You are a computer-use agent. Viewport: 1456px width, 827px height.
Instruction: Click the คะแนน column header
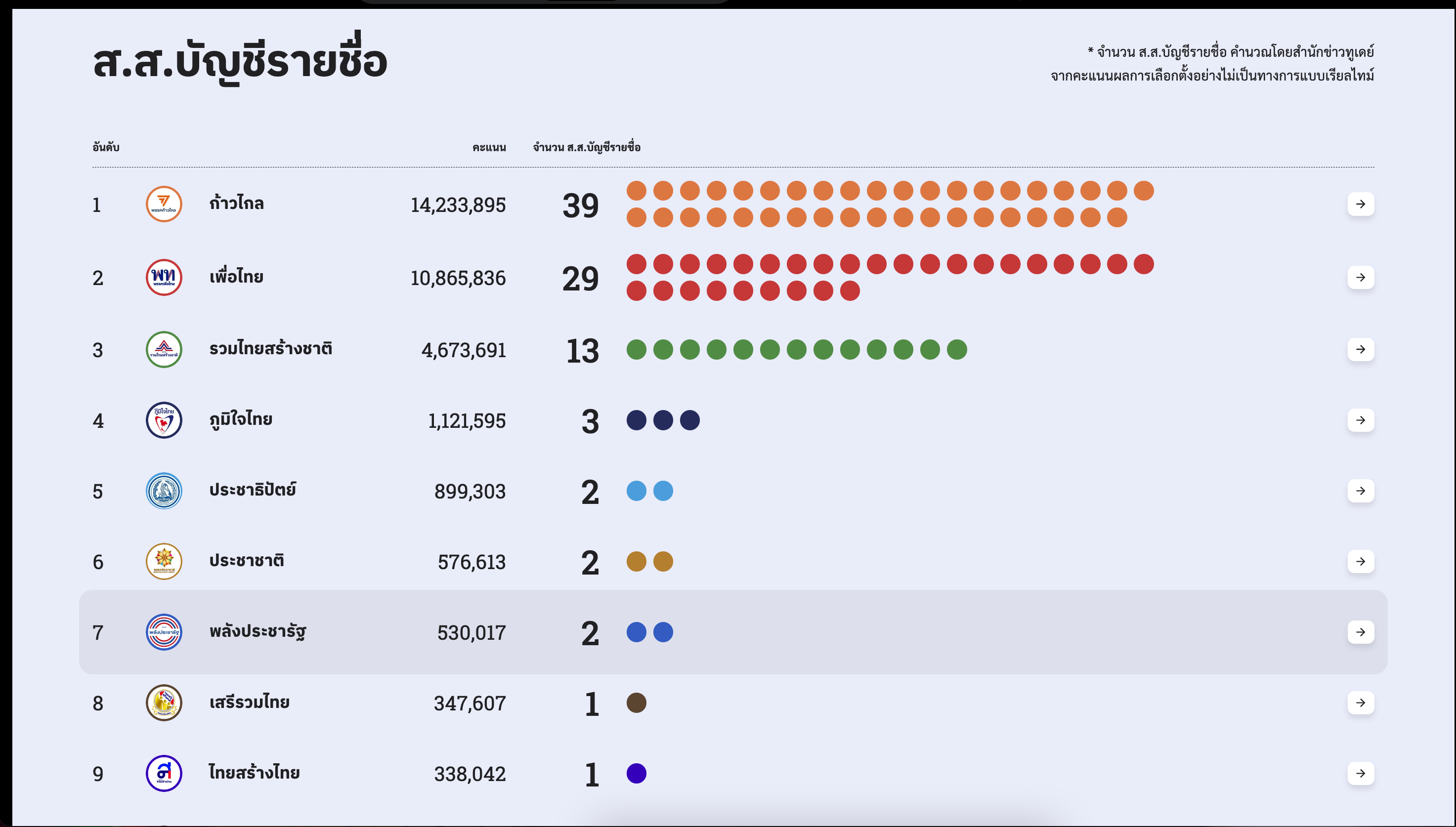(x=489, y=148)
